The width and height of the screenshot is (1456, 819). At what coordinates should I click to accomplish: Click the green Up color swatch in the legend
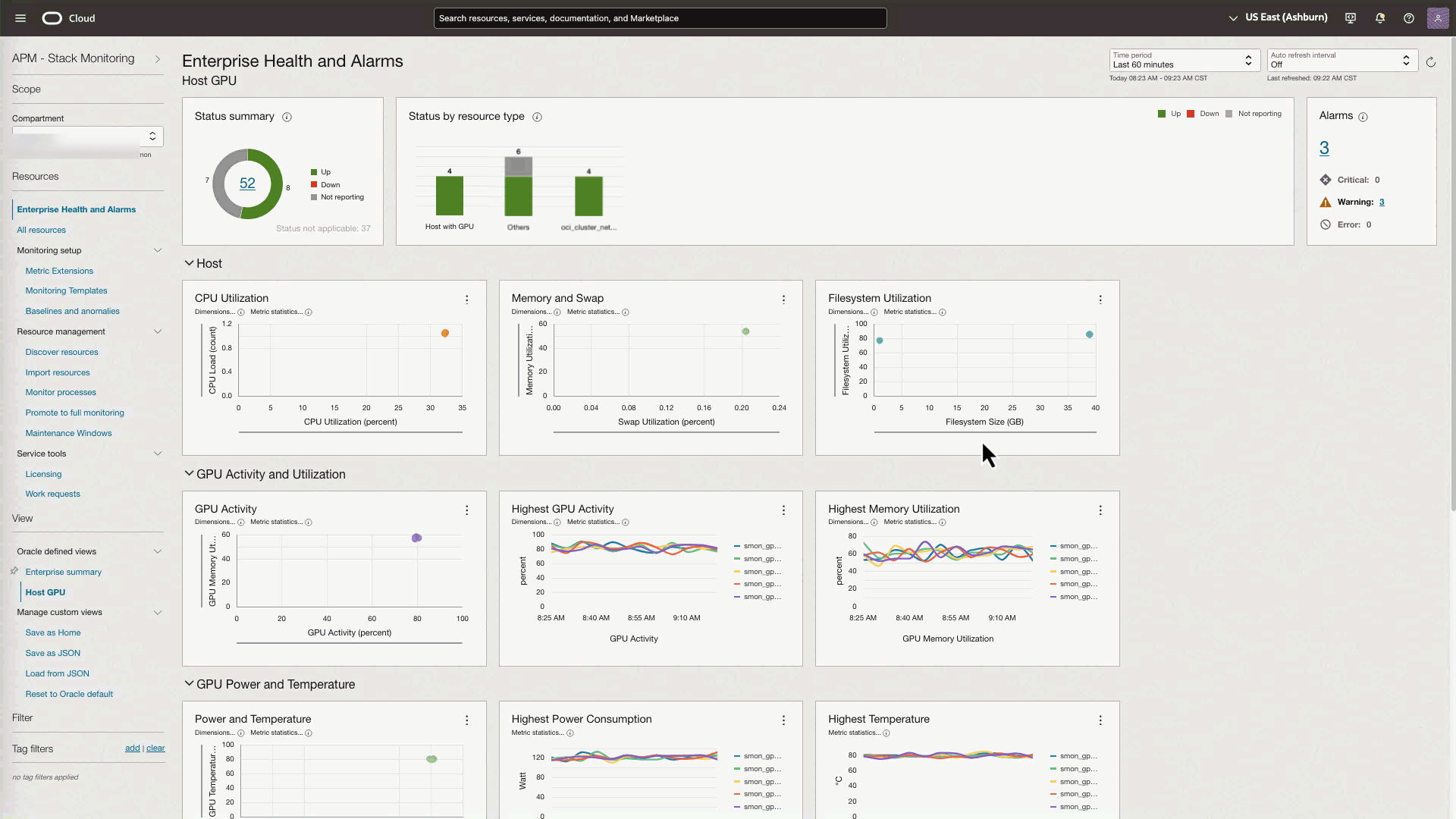coord(1163,114)
